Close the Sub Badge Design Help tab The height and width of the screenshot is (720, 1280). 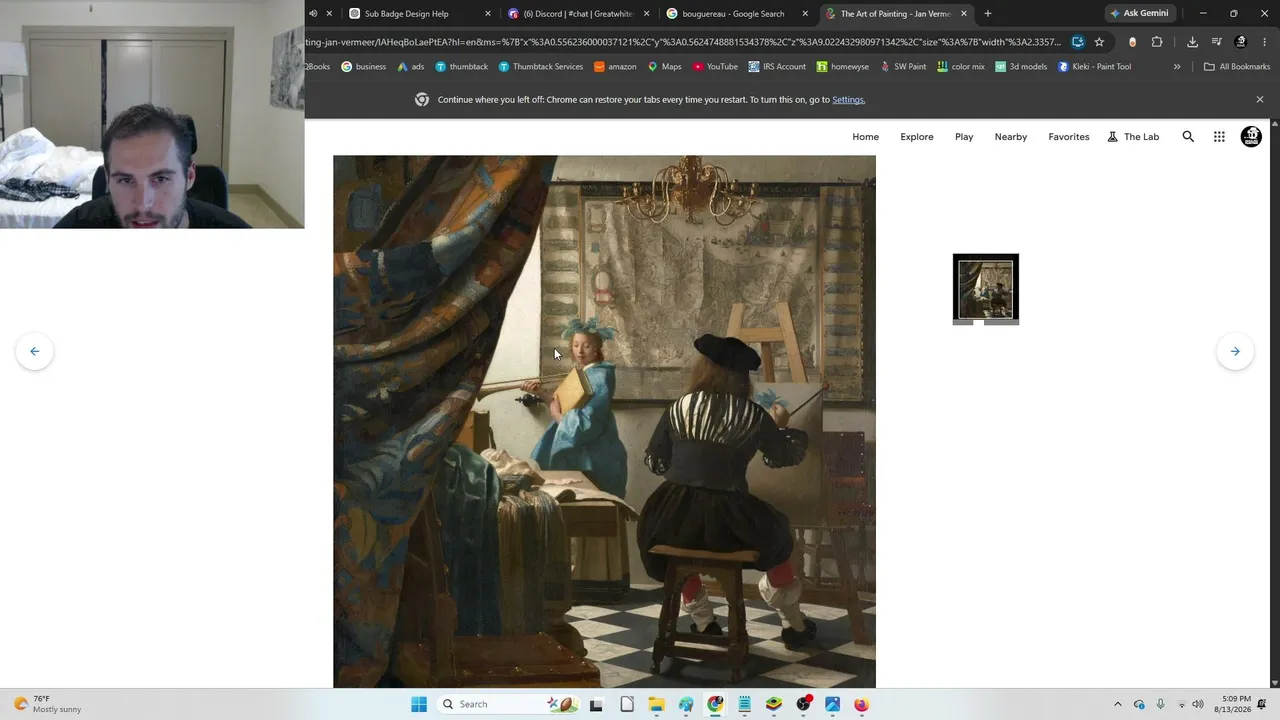[488, 14]
